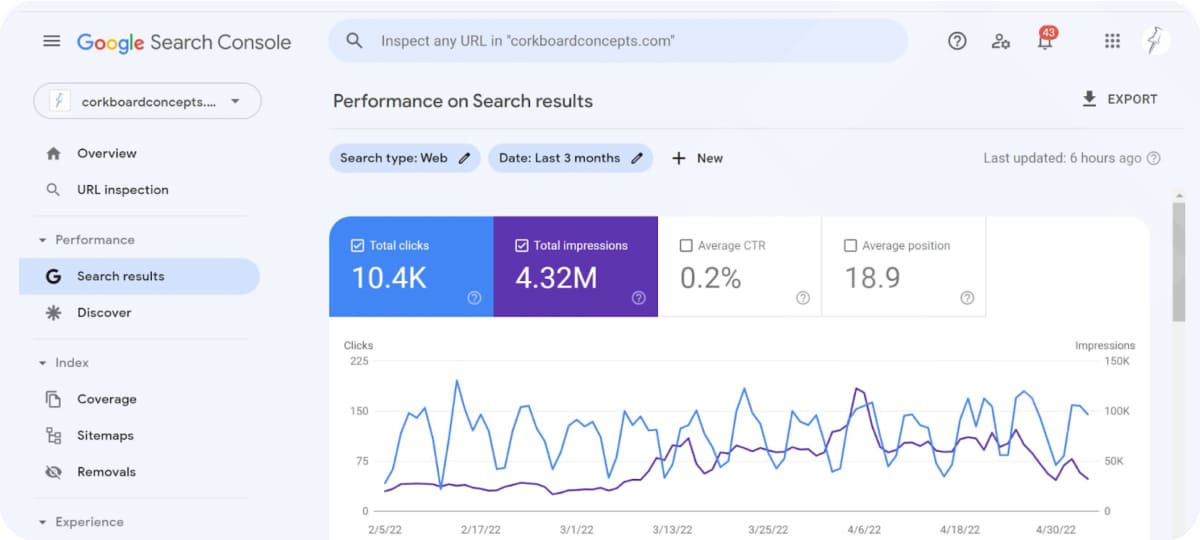The height and width of the screenshot is (540, 1200).
Task: Click the page vertical scrollbar
Action: coord(1179,260)
